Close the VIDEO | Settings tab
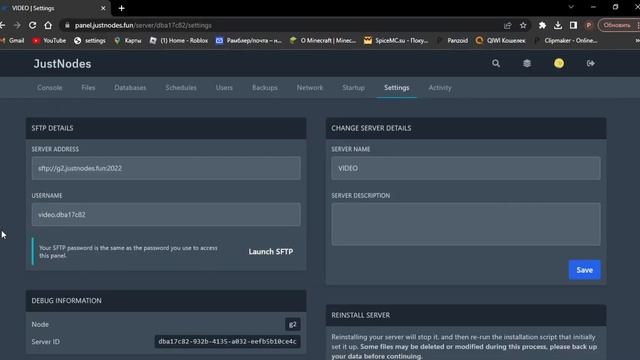Screen dimensions: 640x360 coord(103,8)
